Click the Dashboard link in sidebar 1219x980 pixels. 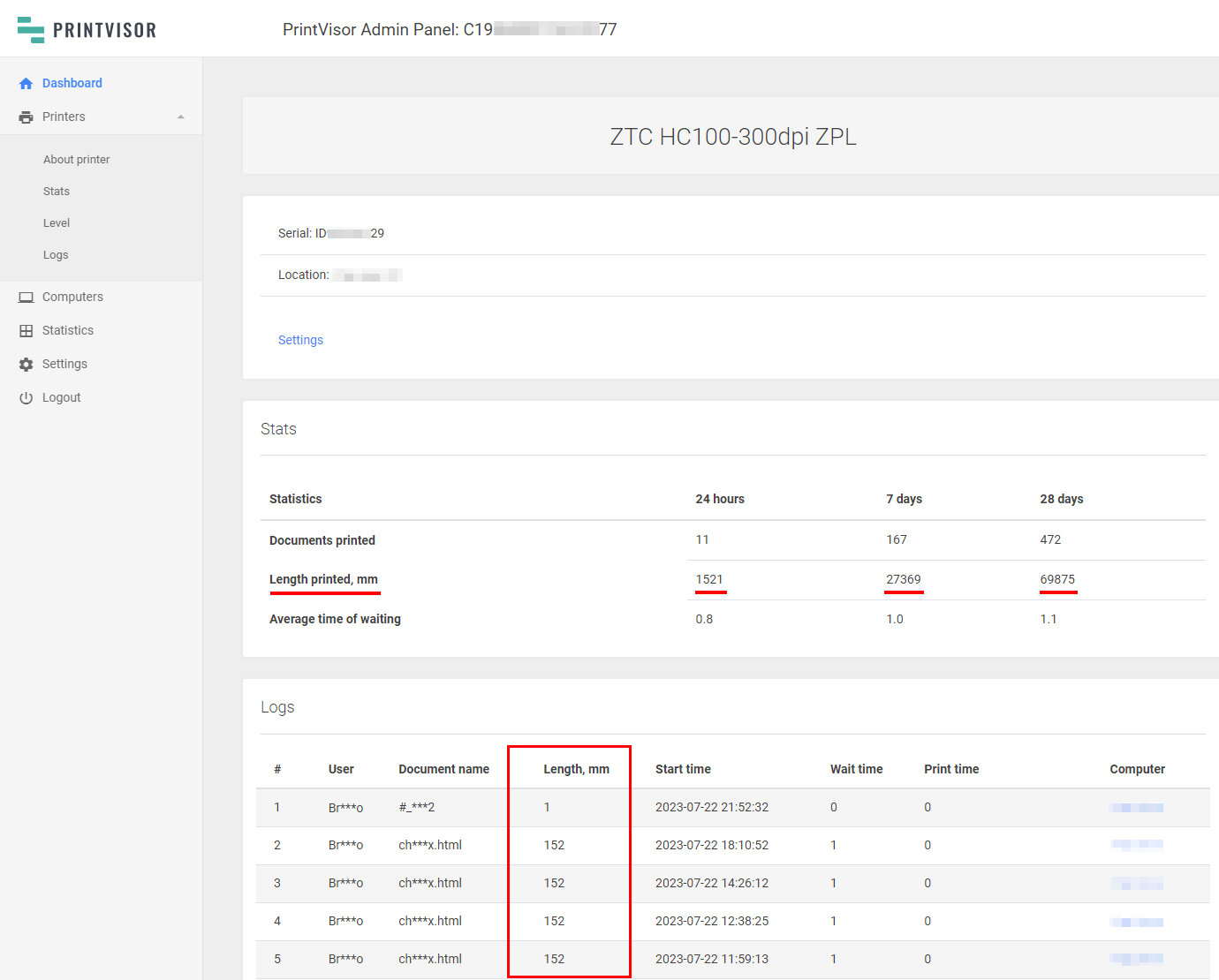coord(72,83)
